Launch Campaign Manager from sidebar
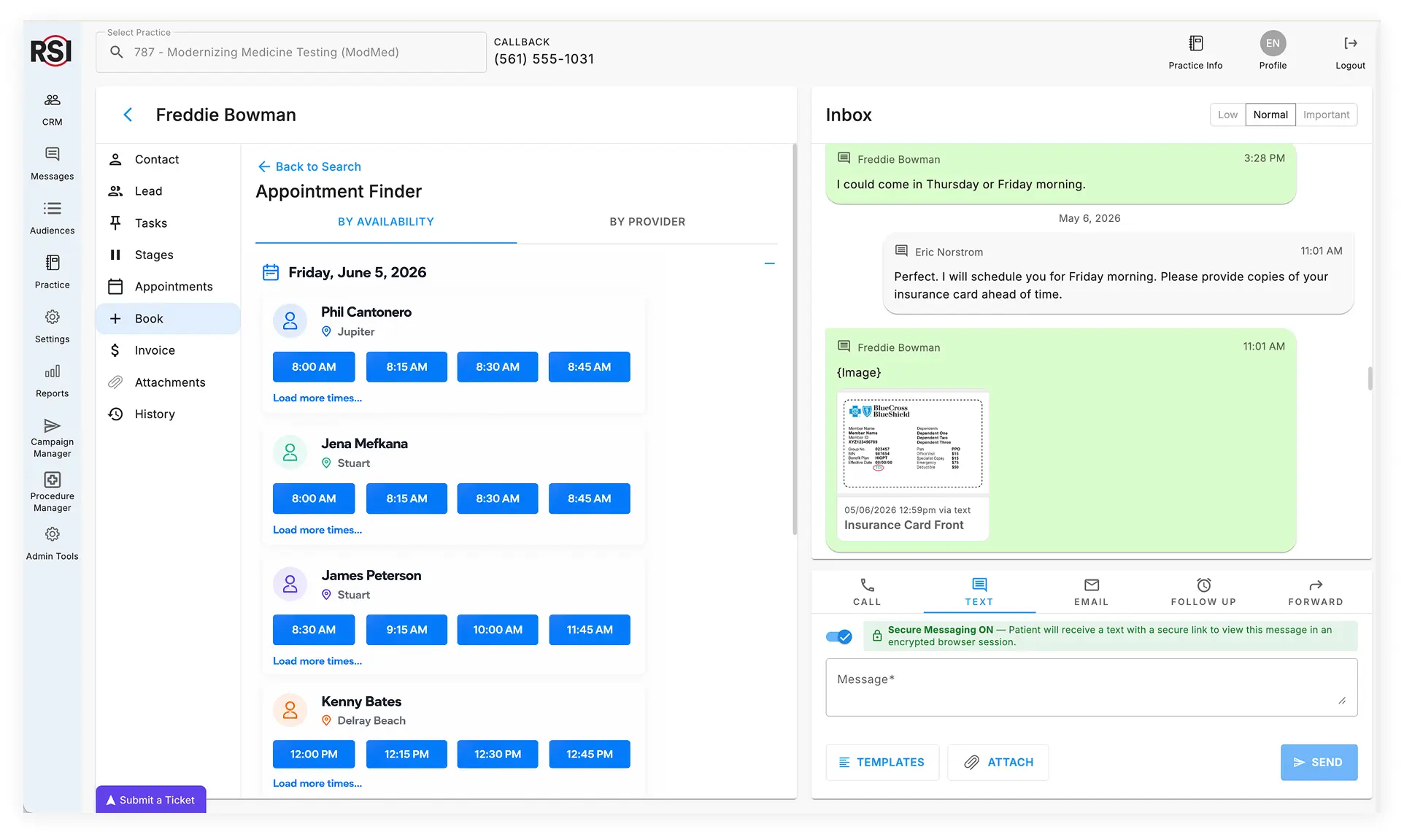The height and width of the screenshot is (840, 1404). [x=52, y=438]
